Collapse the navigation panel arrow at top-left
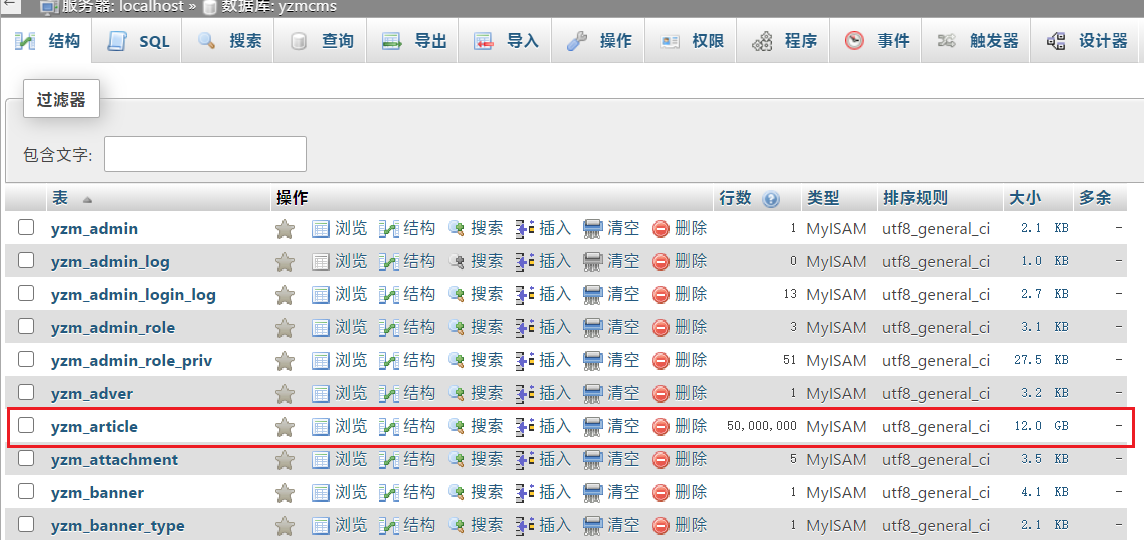 (x=8, y=5)
